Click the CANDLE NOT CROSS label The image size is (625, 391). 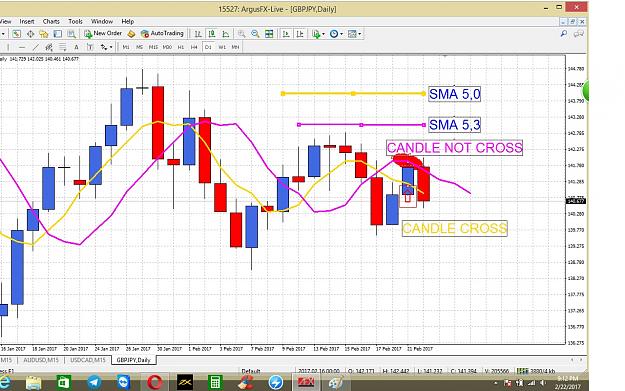tap(454, 147)
